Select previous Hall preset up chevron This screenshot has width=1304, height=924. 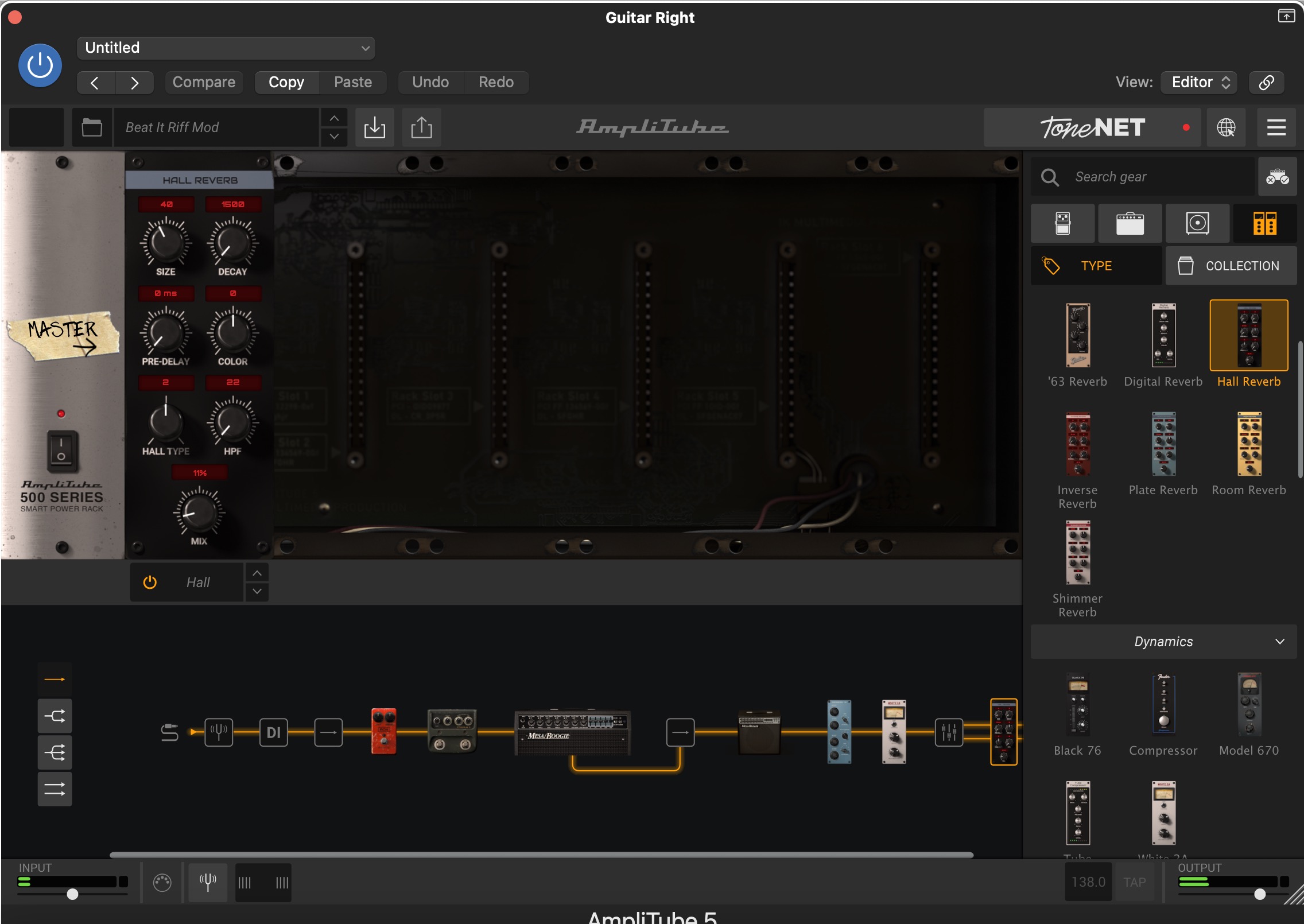tap(257, 573)
